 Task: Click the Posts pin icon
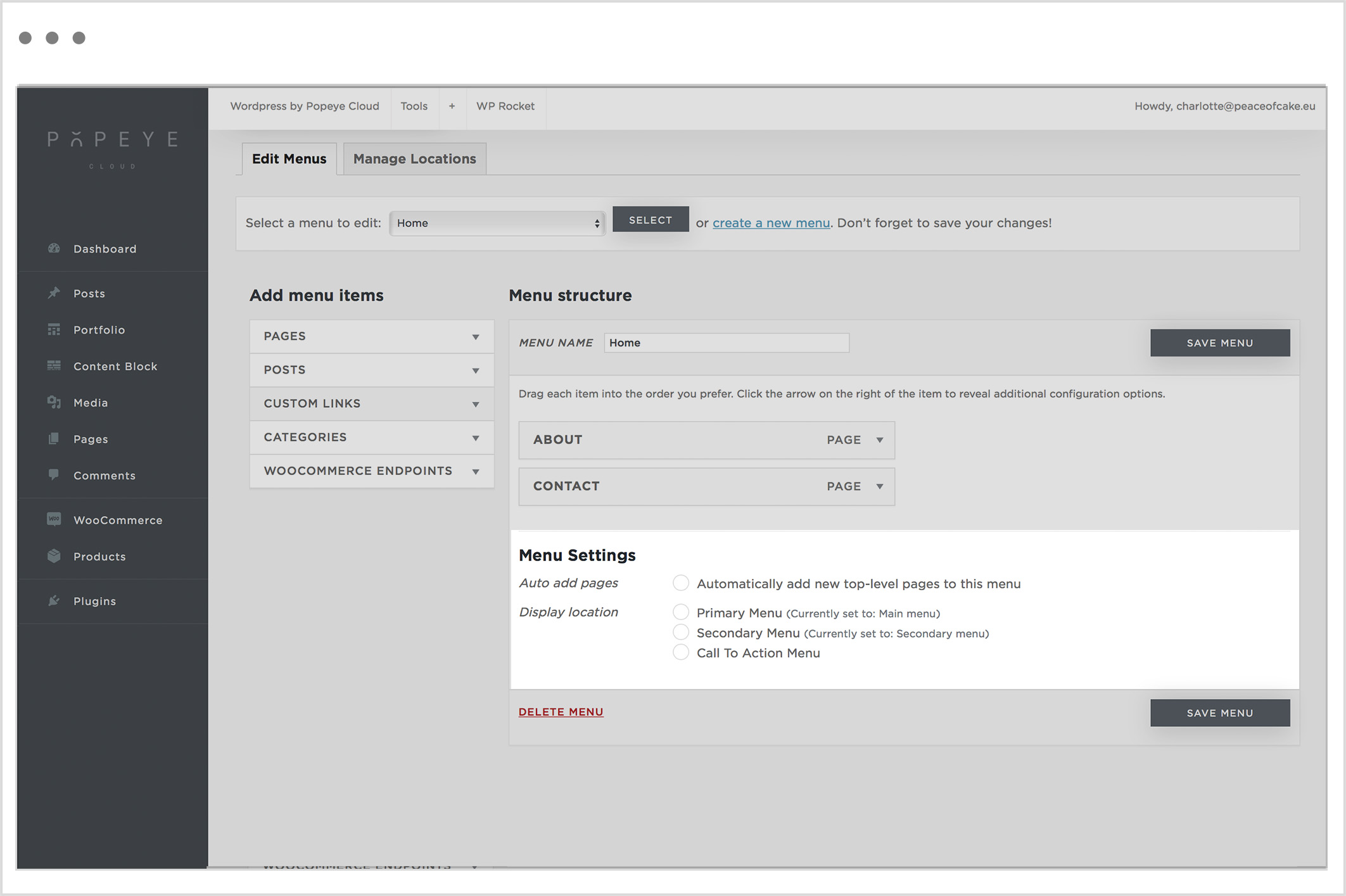(x=54, y=293)
